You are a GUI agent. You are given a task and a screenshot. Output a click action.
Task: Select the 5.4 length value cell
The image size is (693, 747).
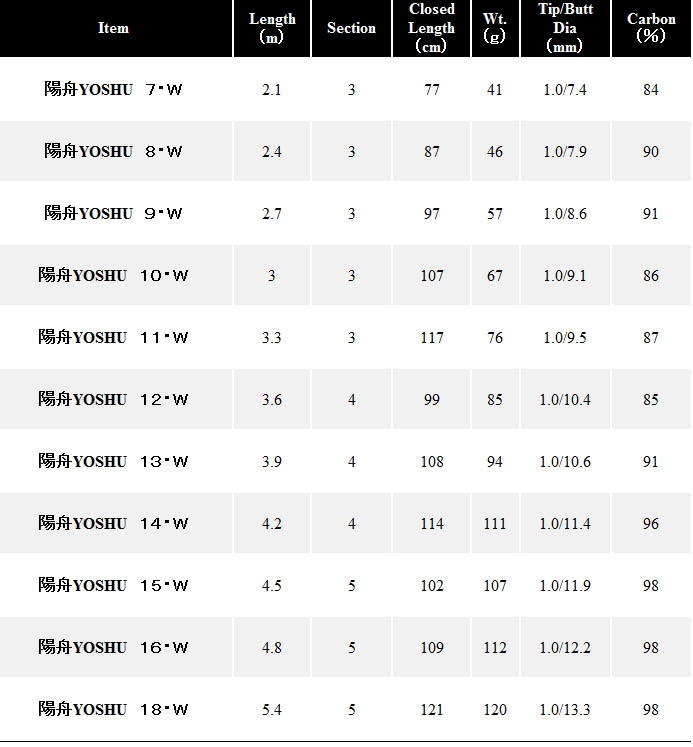271,709
